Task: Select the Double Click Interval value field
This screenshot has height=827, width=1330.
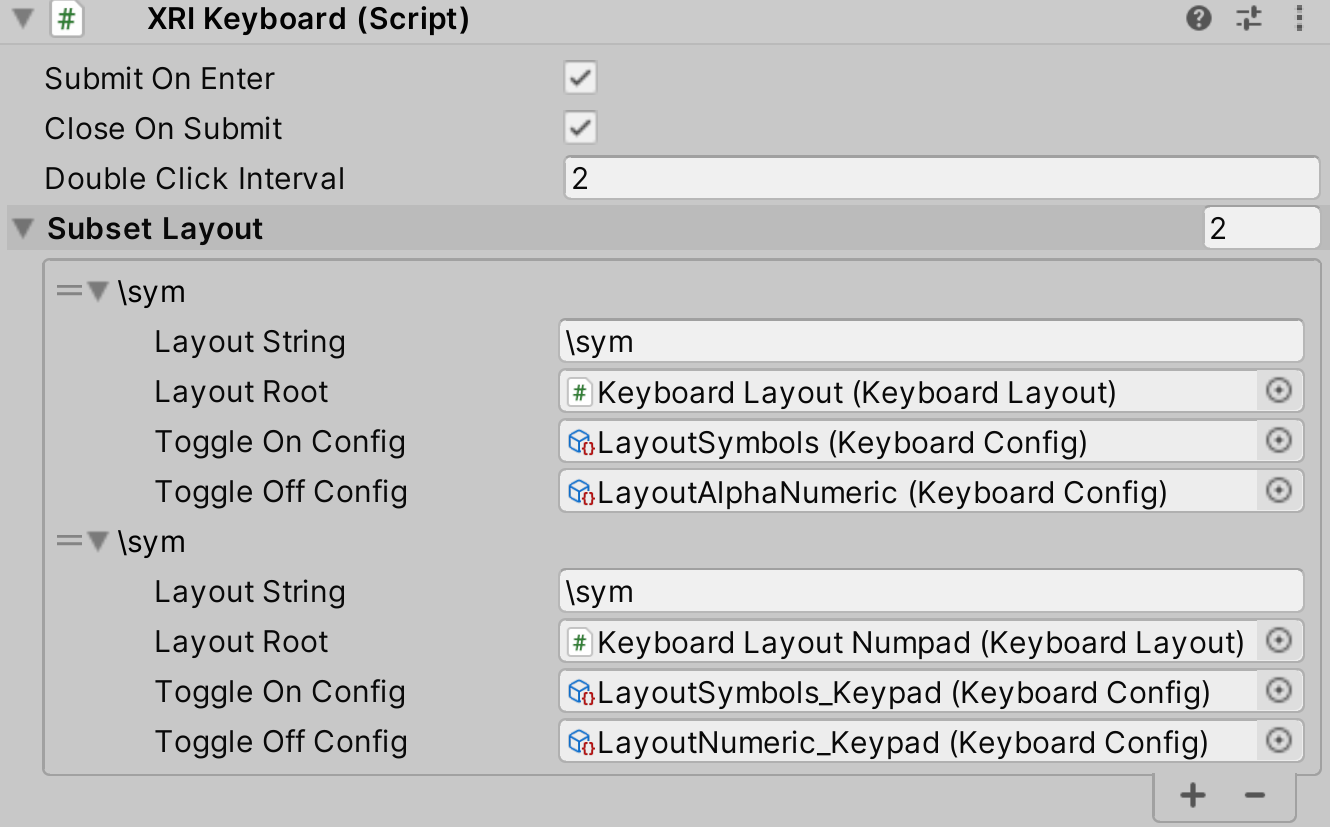Action: click(940, 178)
